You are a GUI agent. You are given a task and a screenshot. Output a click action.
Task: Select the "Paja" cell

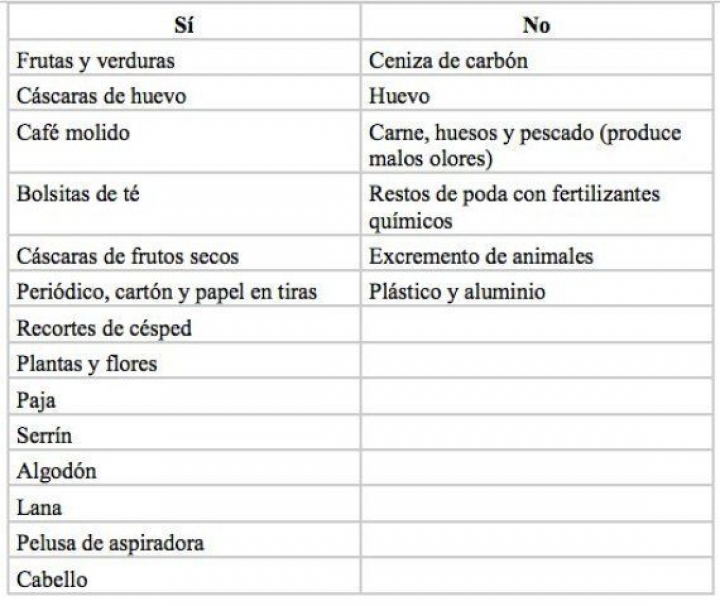tap(36, 400)
